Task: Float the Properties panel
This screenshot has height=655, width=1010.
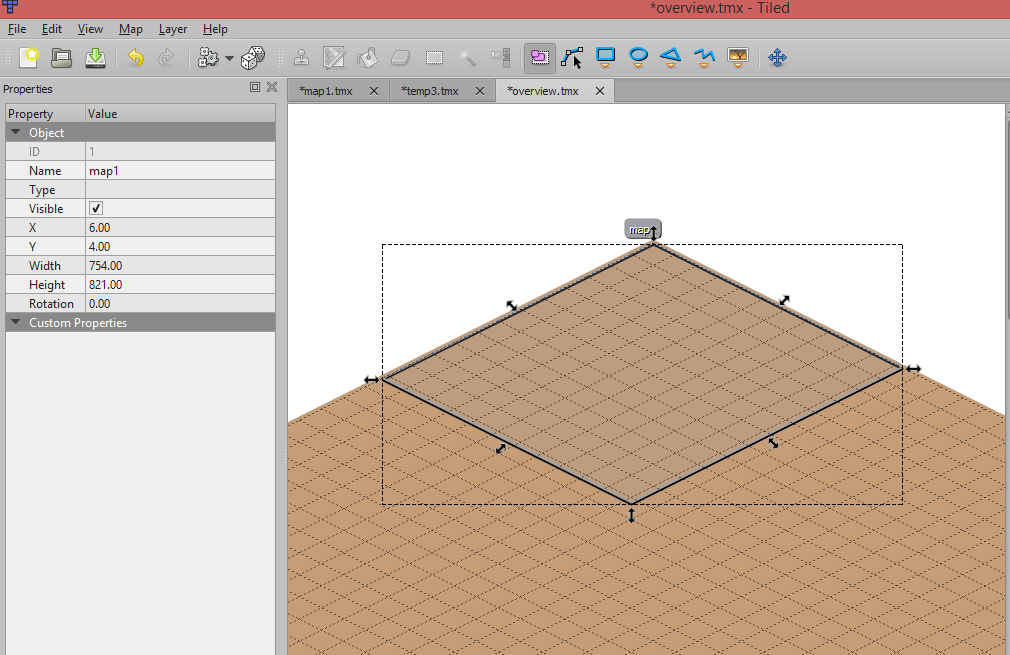Action: 255,87
